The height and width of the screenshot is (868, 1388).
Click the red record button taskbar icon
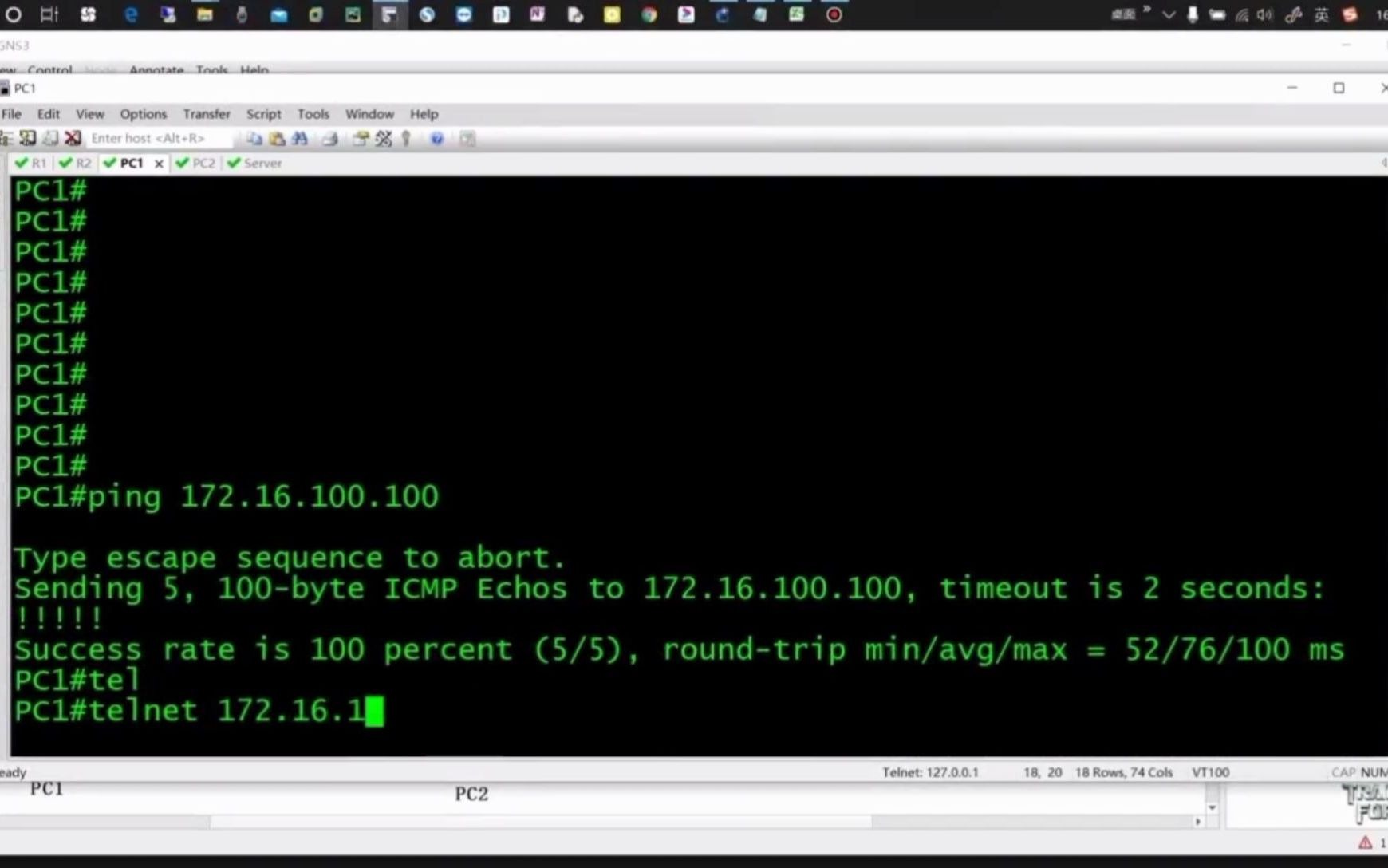point(834,14)
